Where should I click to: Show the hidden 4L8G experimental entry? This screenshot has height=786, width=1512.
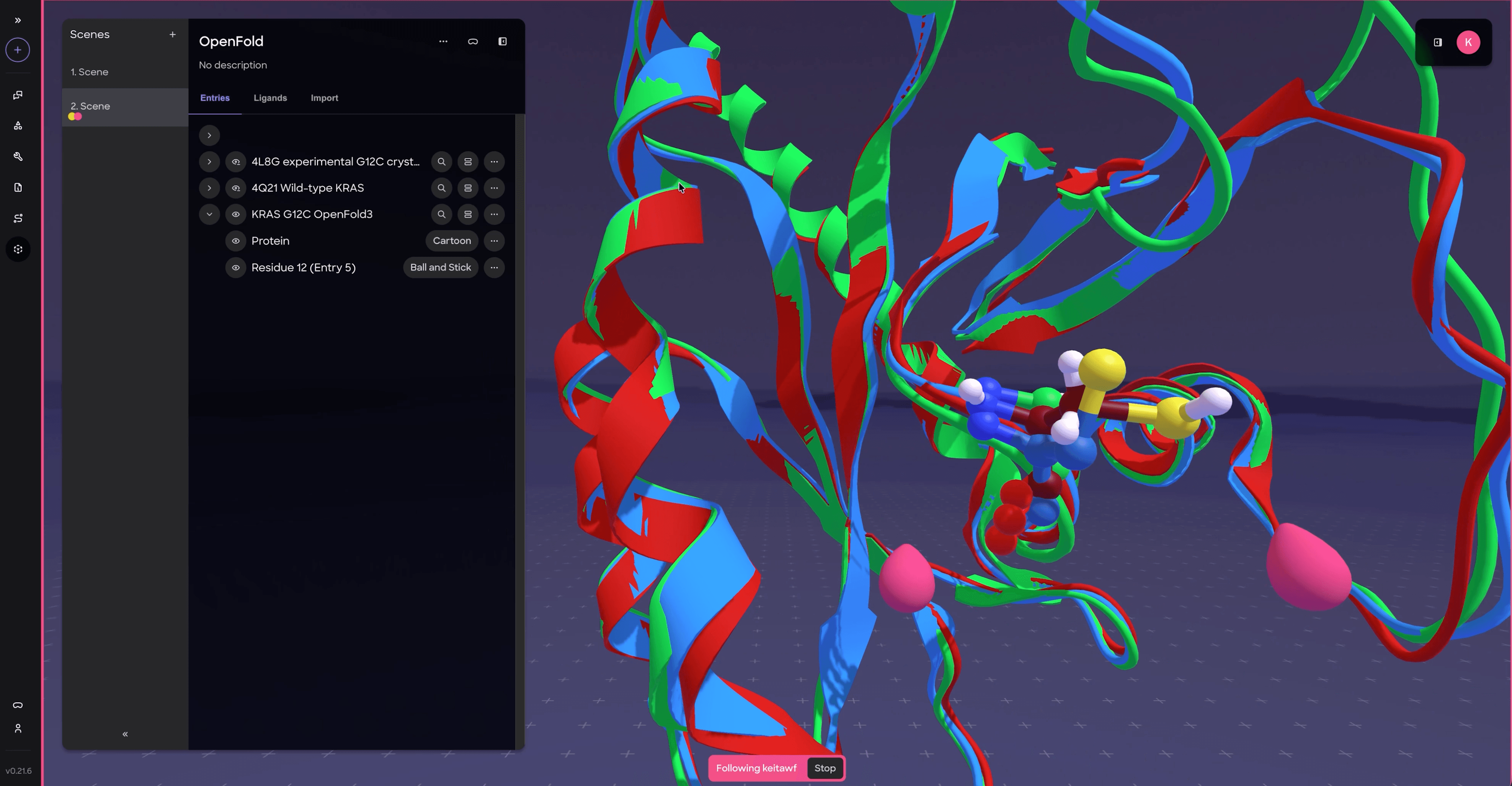pyautogui.click(x=236, y=162)
